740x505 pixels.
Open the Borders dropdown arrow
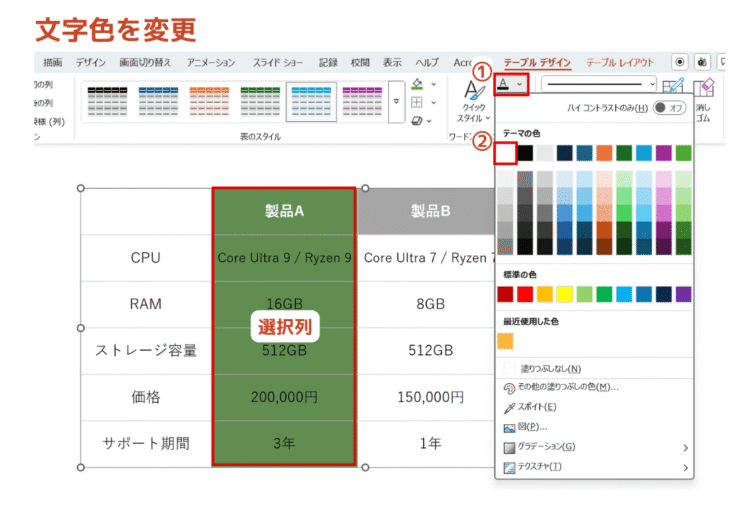point(434,102)
